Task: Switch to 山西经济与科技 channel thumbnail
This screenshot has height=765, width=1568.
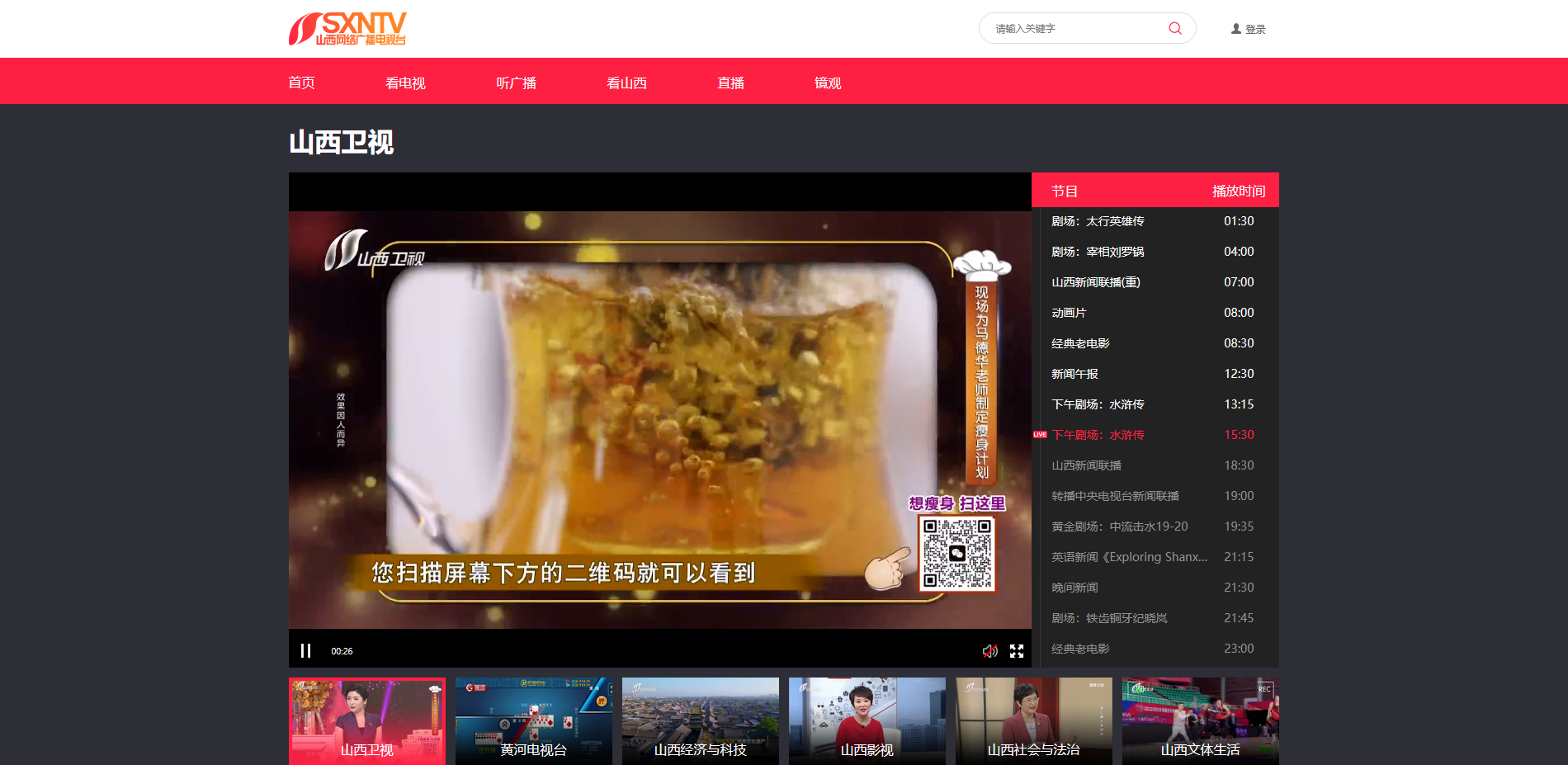Action: (700, 720)
